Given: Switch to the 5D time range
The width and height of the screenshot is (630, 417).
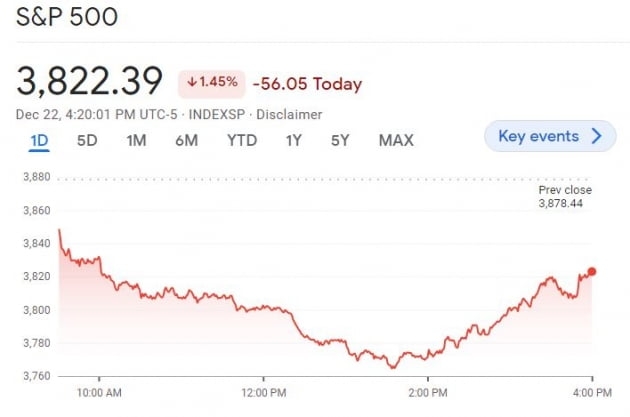Looking at the screenshot, I should click(x=87, y=140).
